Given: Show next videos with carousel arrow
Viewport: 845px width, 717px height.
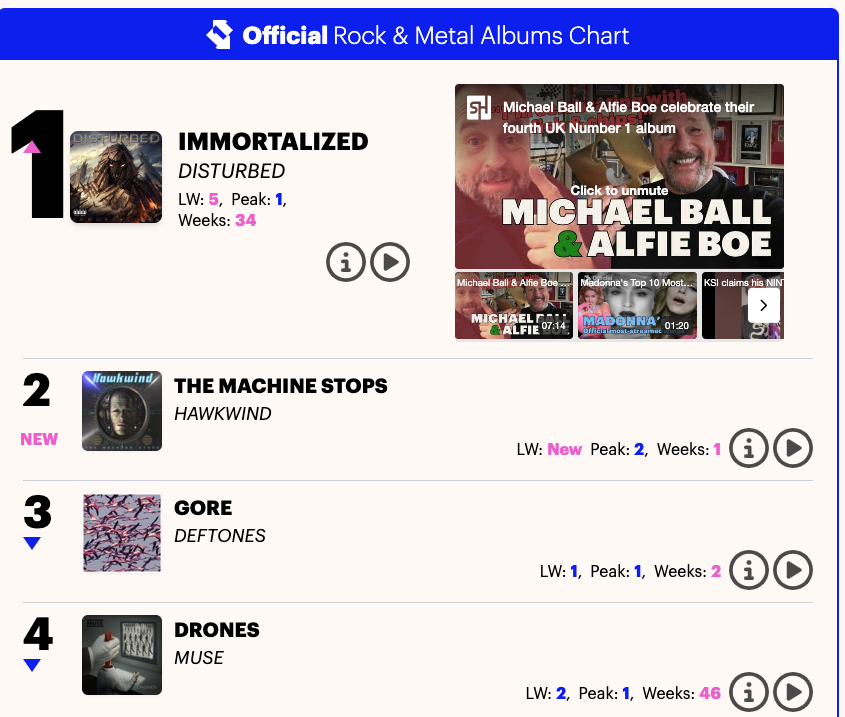Looking at the screenshot, I should pos(764,305).
